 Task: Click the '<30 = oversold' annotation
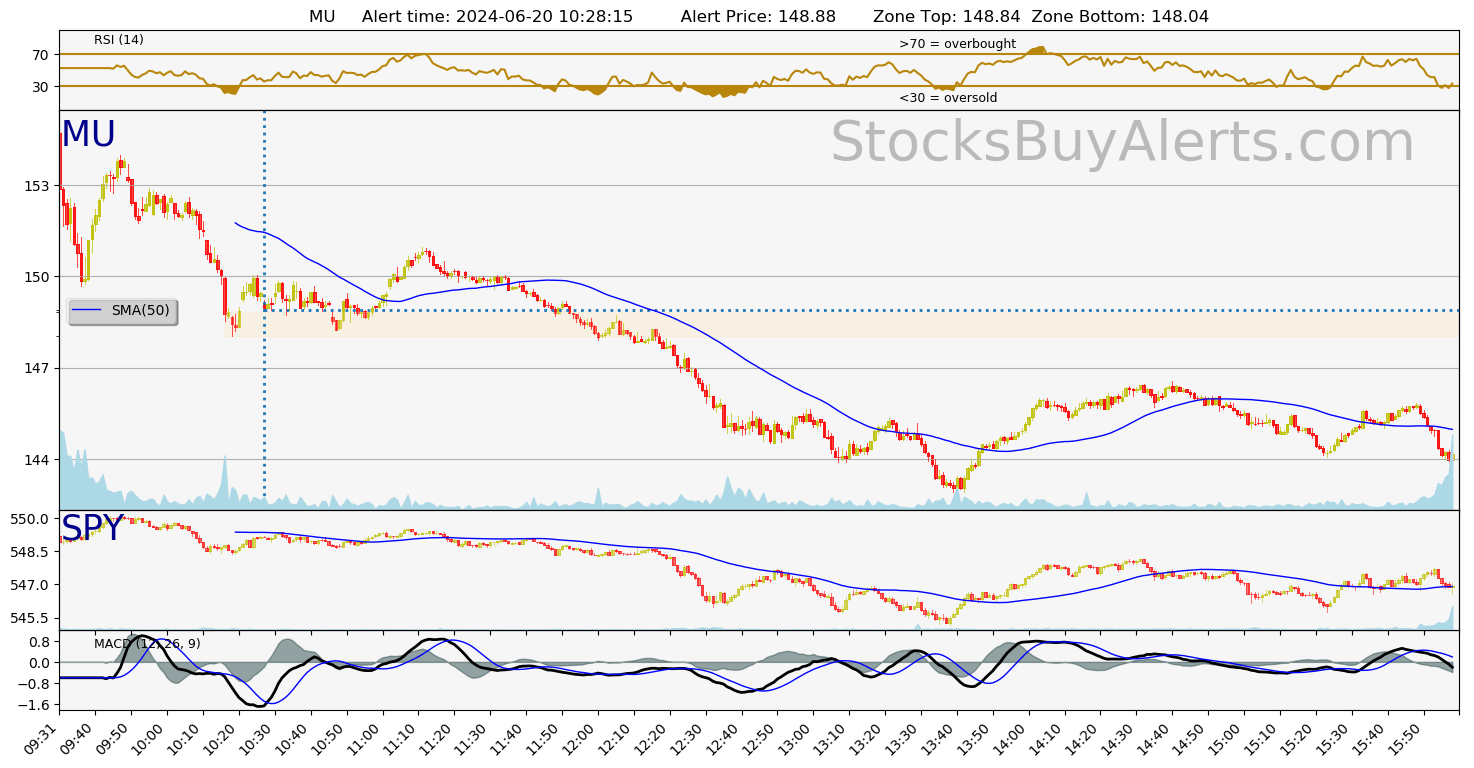pyautogui.click(x=948, y=98)
